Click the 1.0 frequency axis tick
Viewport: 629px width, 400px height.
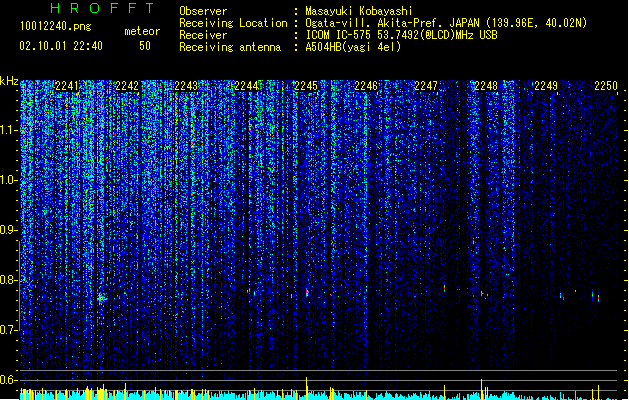point(8,180)
